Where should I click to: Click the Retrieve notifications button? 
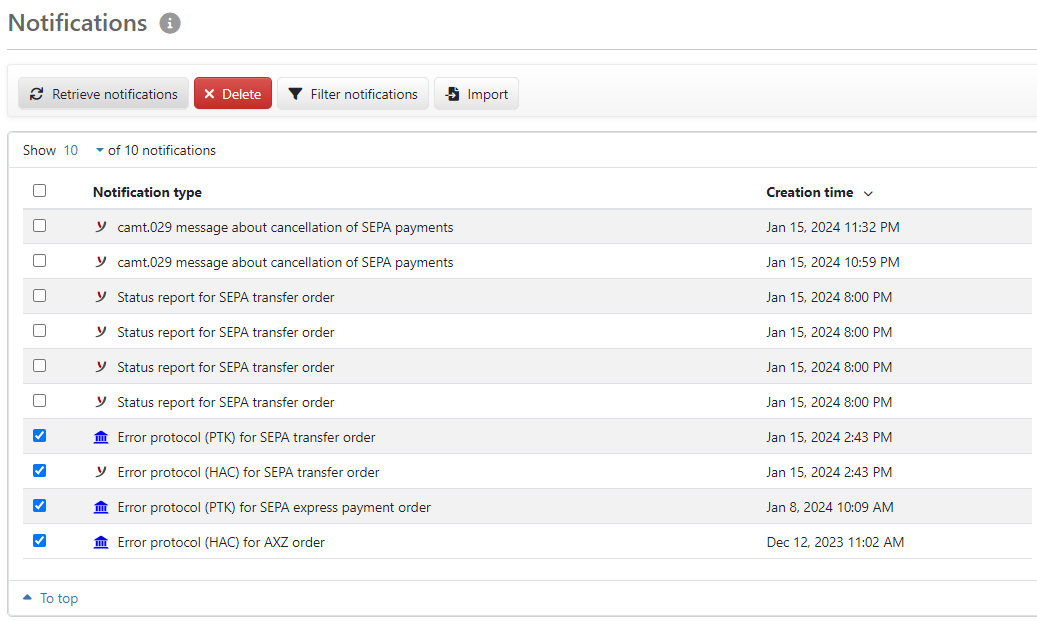point(103,94)
